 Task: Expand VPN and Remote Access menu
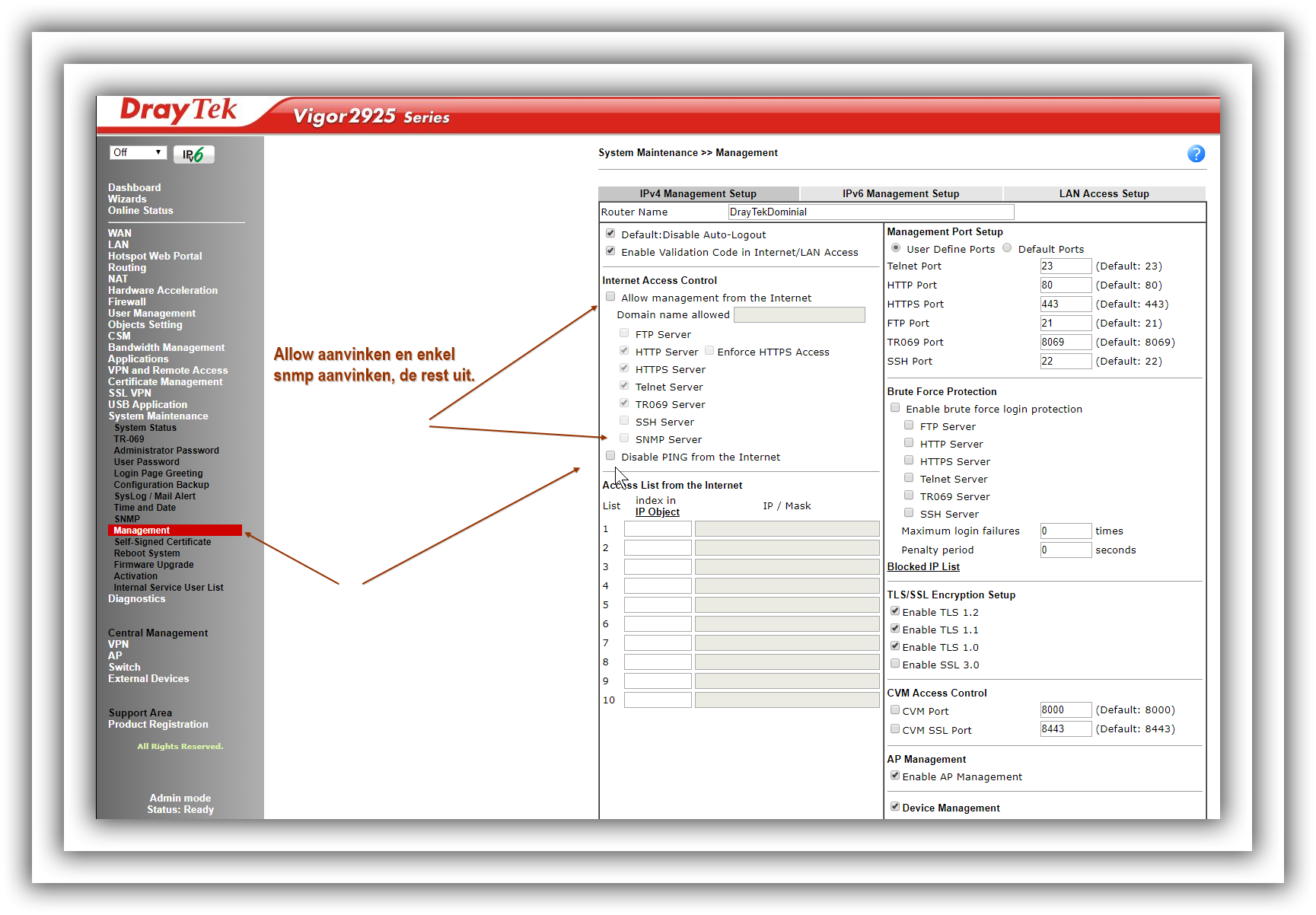[167, 370]
